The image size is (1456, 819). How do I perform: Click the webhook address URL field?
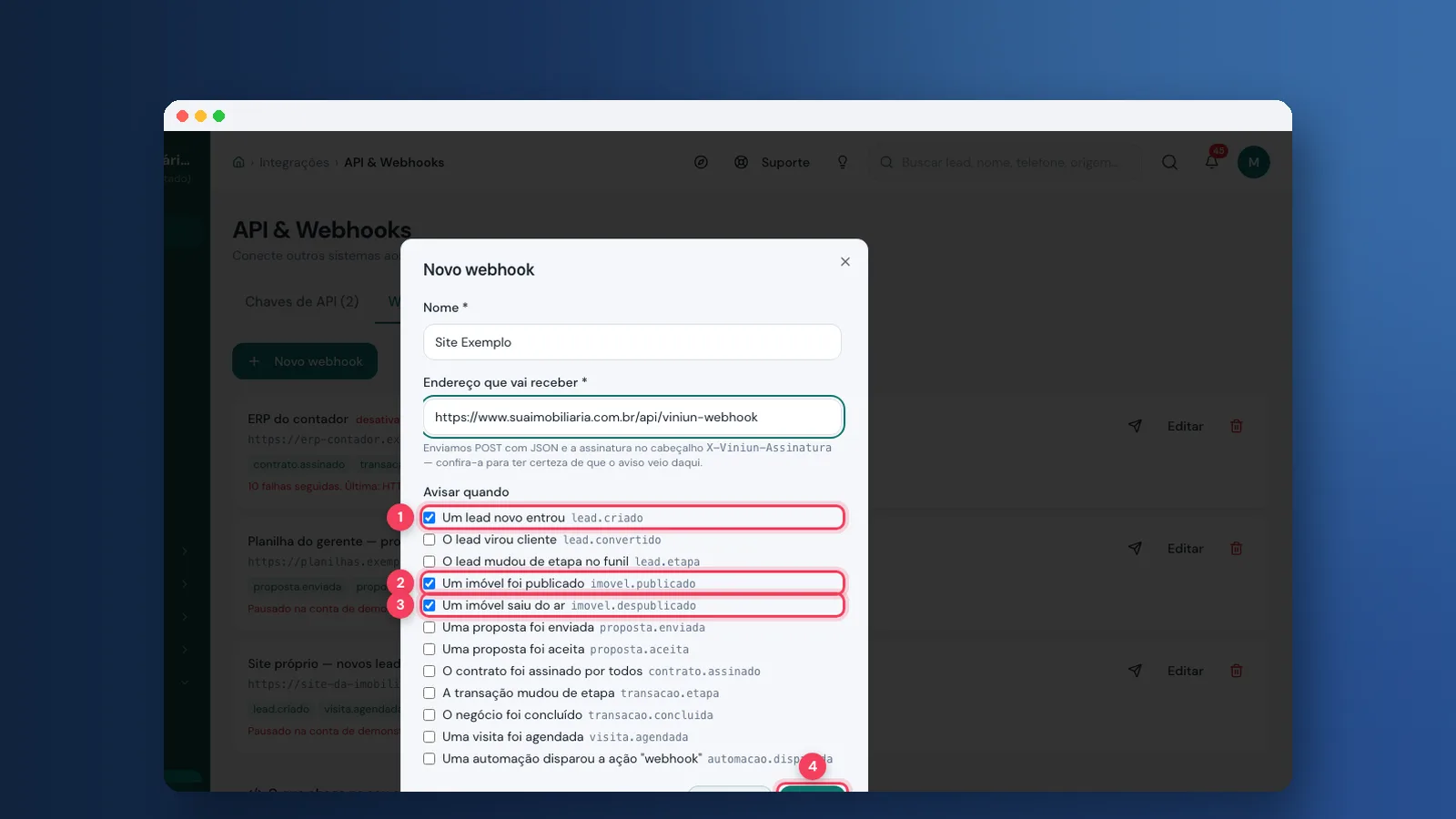click(632, 417)
